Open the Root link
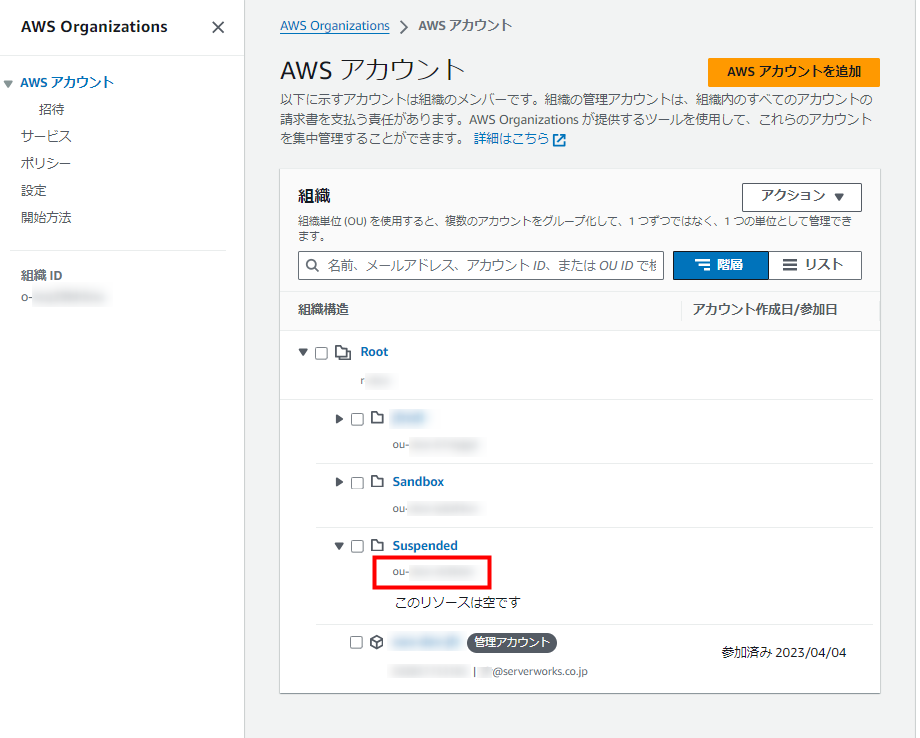The height and width of the screenshot is (738, 920). [374, 352]
